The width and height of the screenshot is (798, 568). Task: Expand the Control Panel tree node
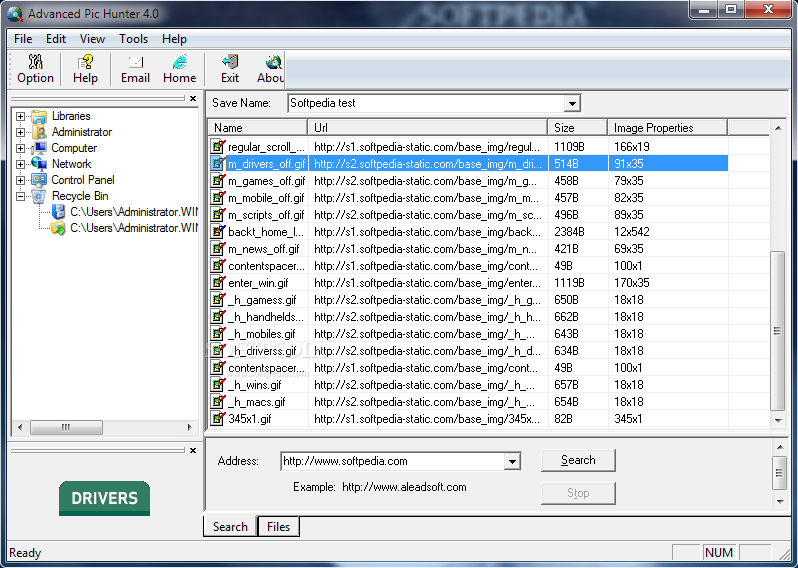20,180
